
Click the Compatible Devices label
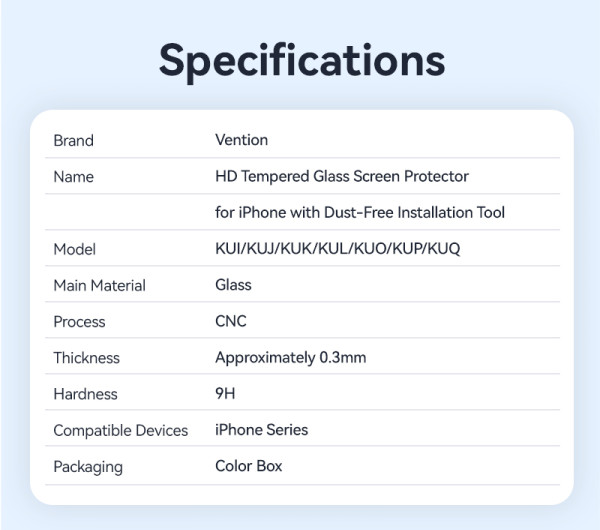(x=120, y=430)
